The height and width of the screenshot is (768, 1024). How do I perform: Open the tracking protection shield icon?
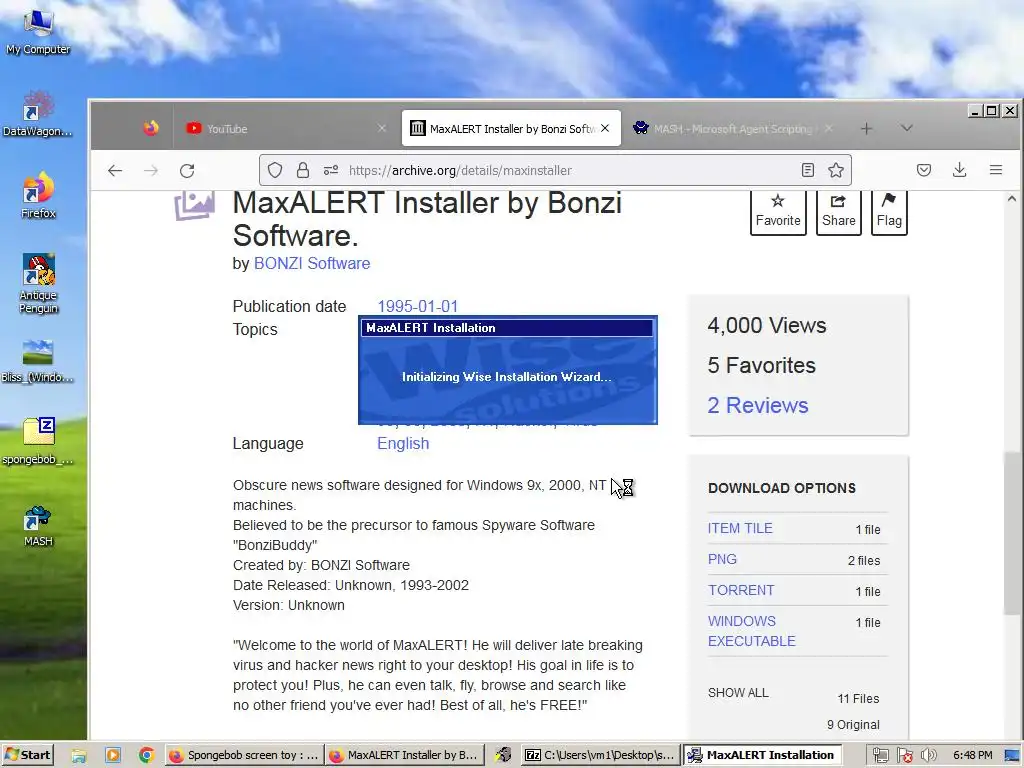point(275,170)
